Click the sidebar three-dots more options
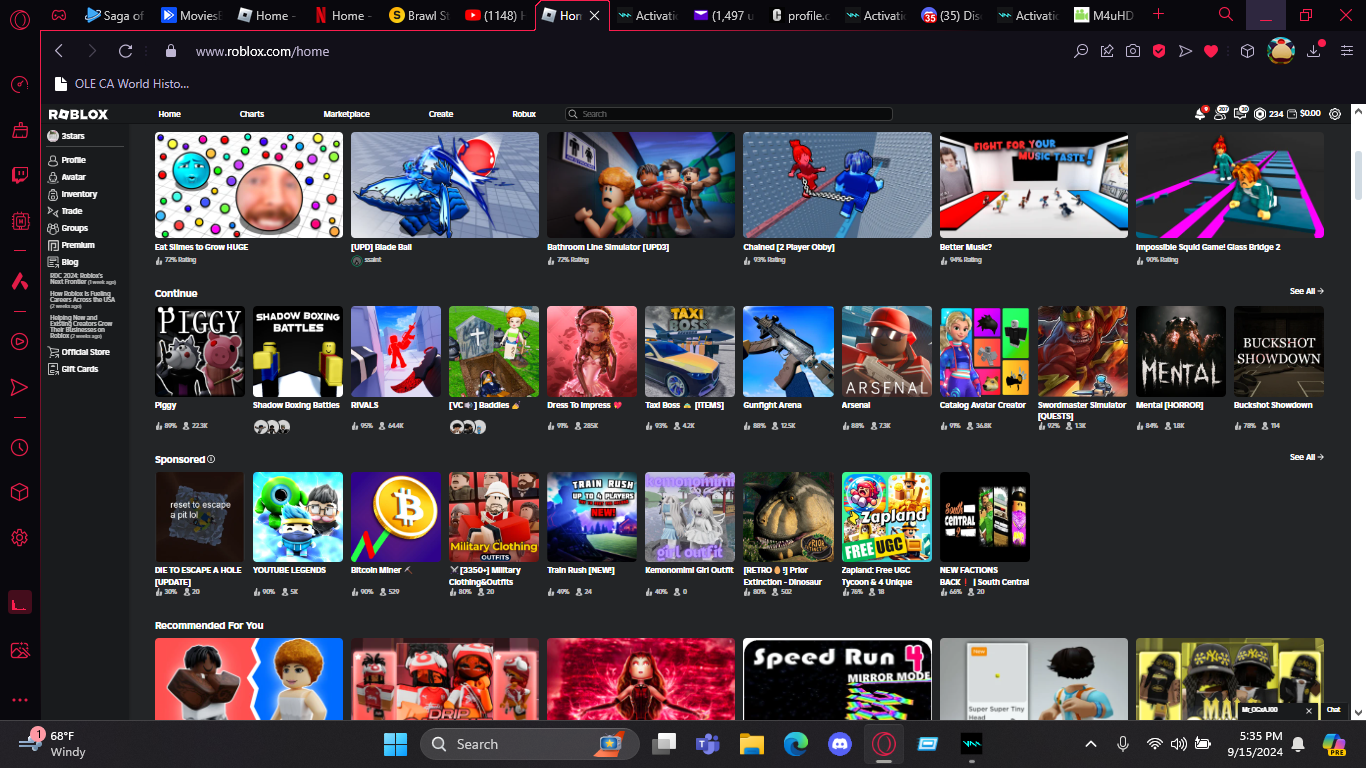 19,700
